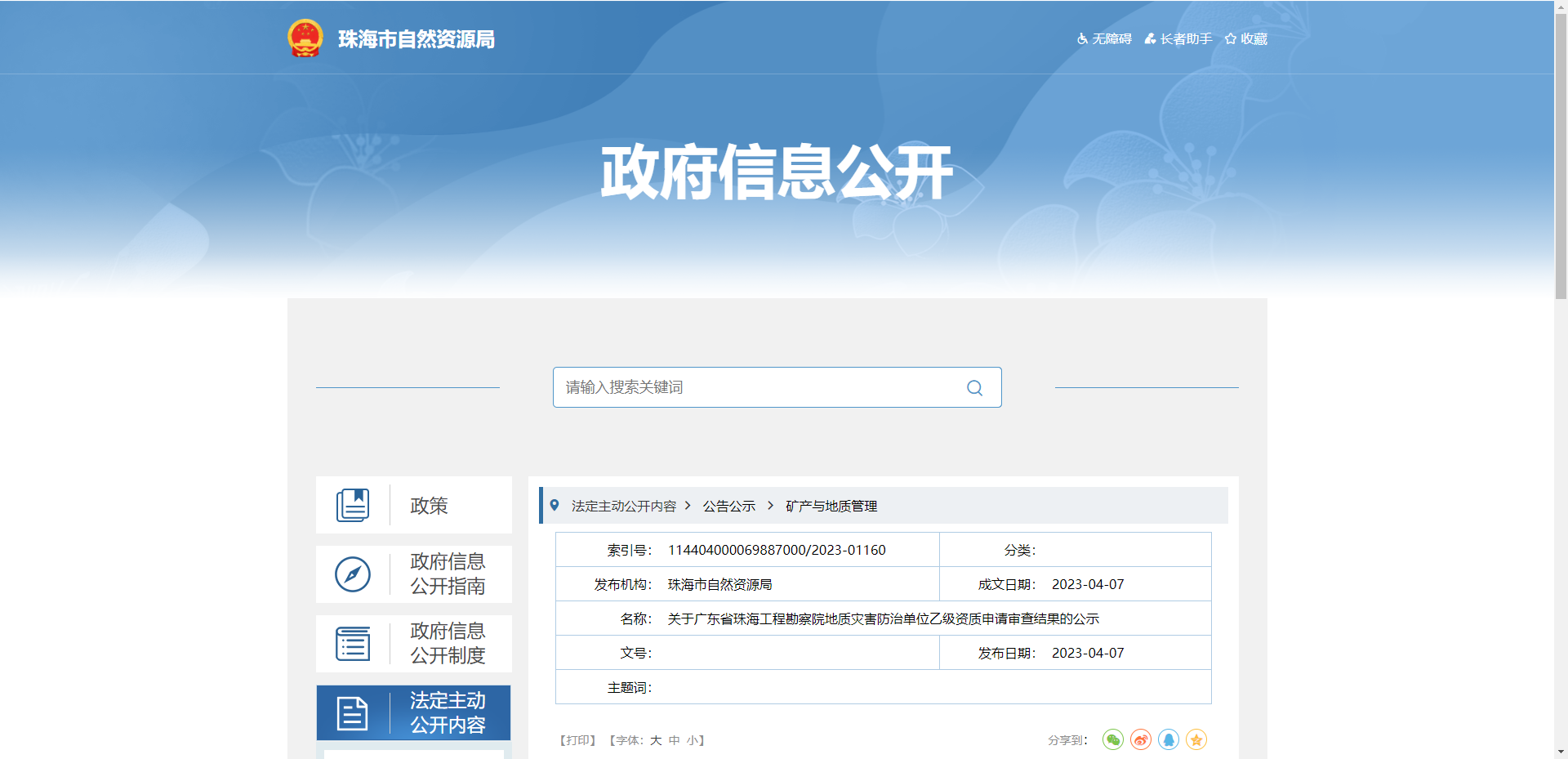Share the article via WeChat
This screenshot has width=1568, height=759.
pyautogui.click(x=1112, y=739)
